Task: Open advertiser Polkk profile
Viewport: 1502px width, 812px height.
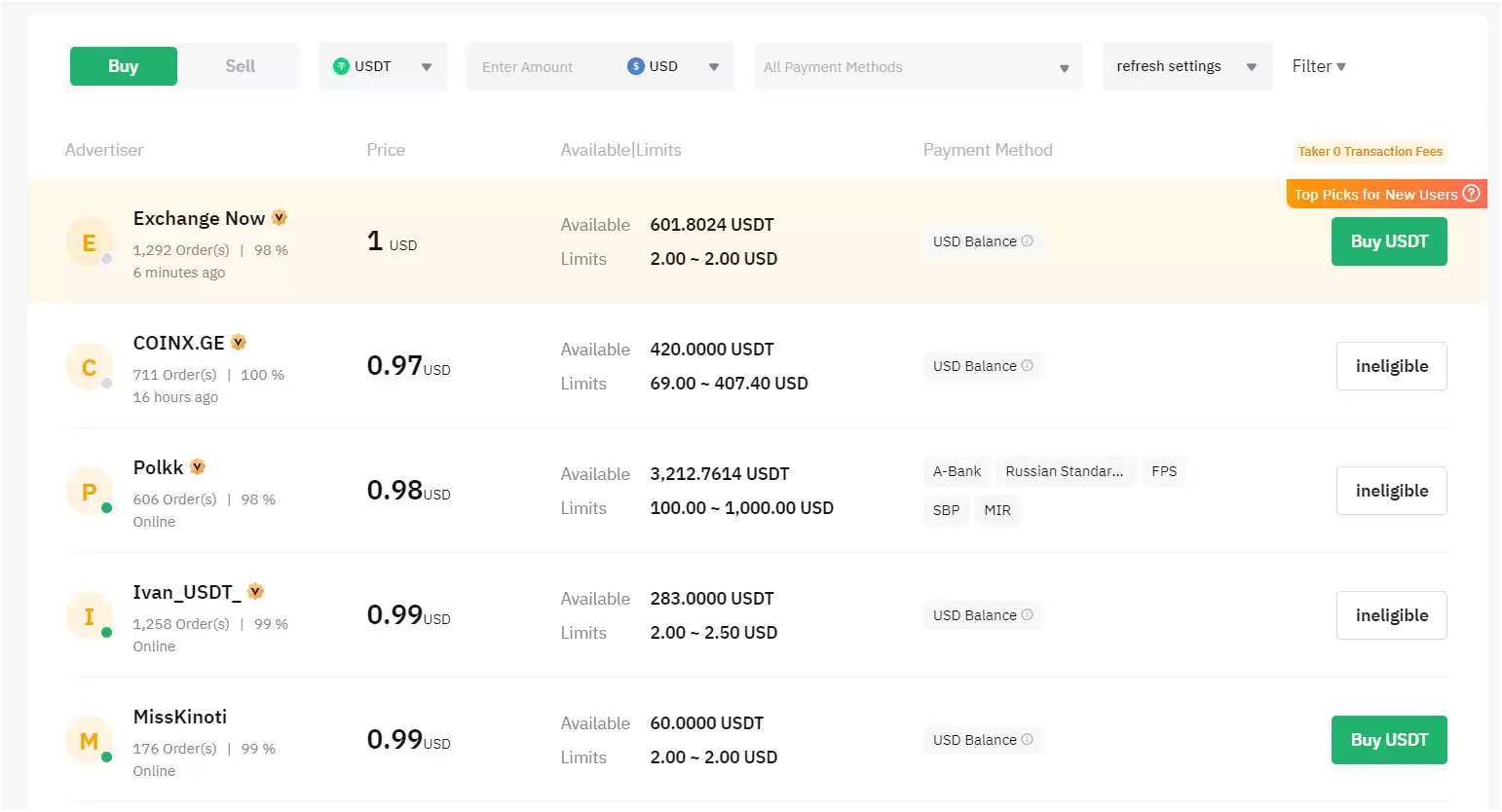Action: 158,467
